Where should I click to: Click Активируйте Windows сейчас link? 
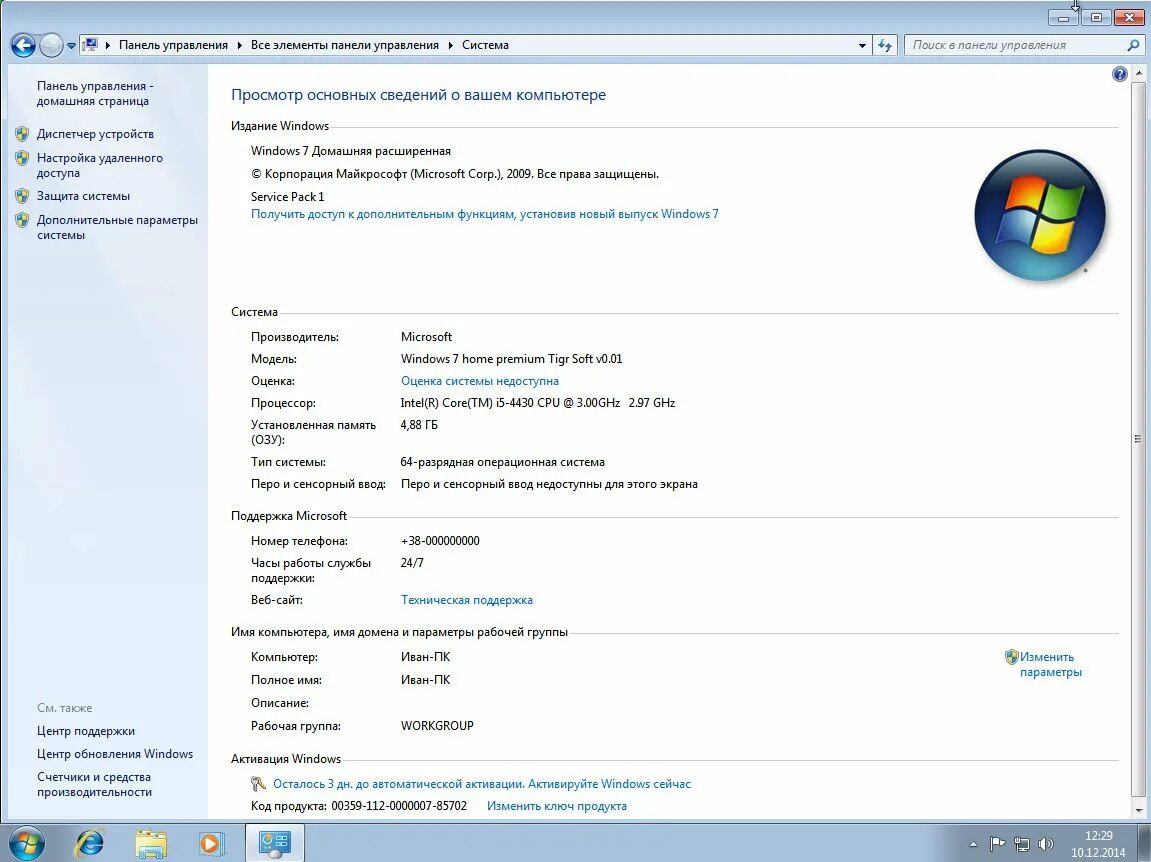pyautogui.click(x=609, y=783)
